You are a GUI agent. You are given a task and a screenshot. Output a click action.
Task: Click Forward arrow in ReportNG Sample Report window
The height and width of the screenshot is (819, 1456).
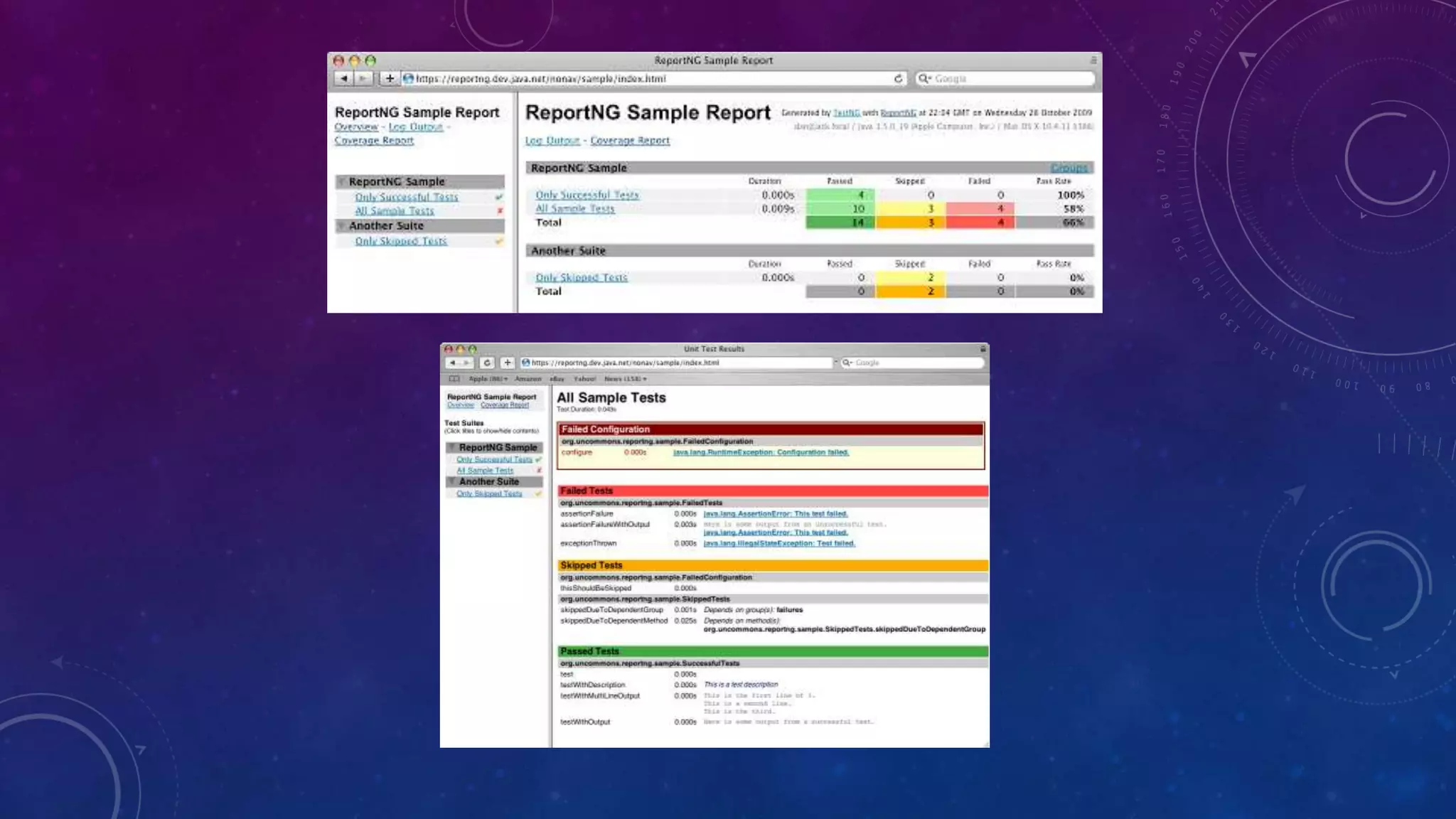click(363, 78)
